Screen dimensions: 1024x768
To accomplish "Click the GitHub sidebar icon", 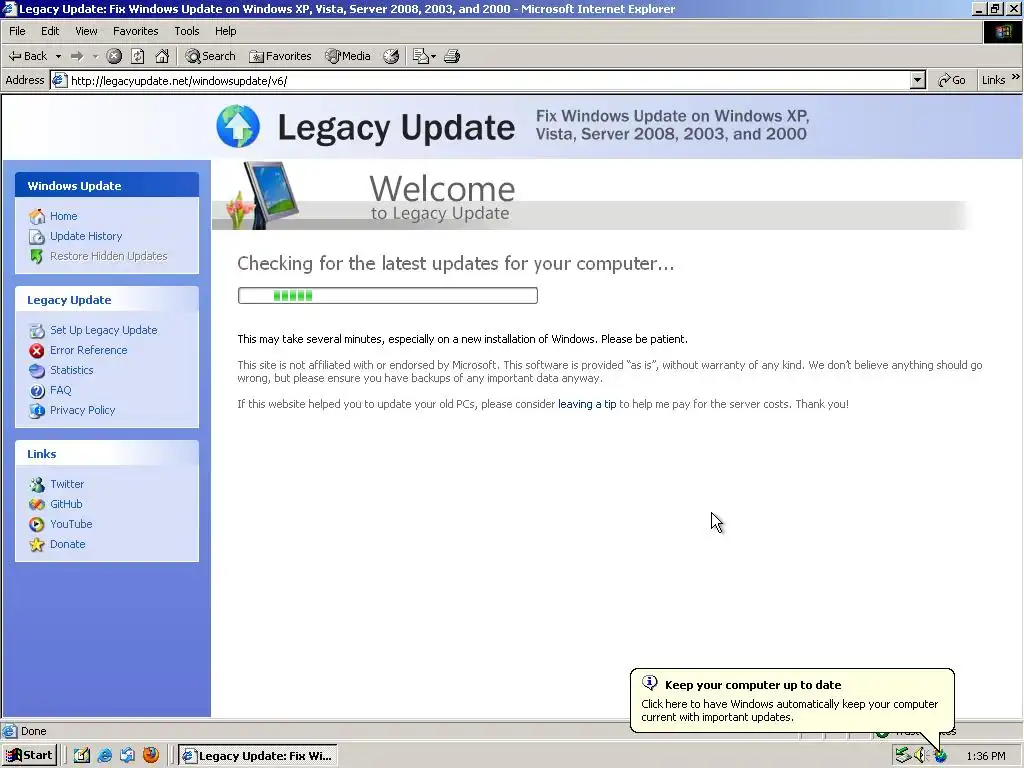I will [37, 505].
